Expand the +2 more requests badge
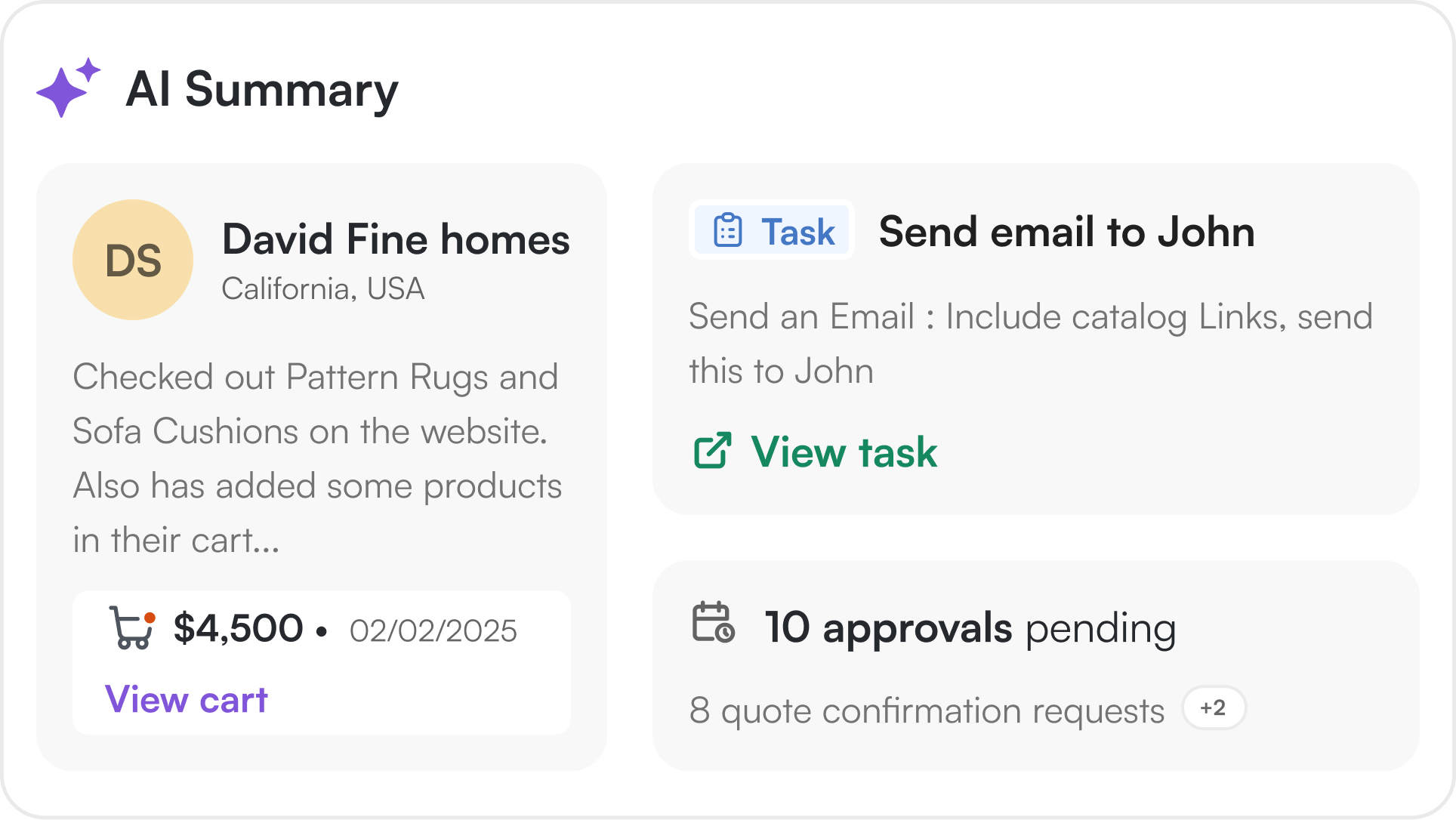The height and width of the screenshot is (820, 1456). pyautogui.click(x=1214, y=708)
